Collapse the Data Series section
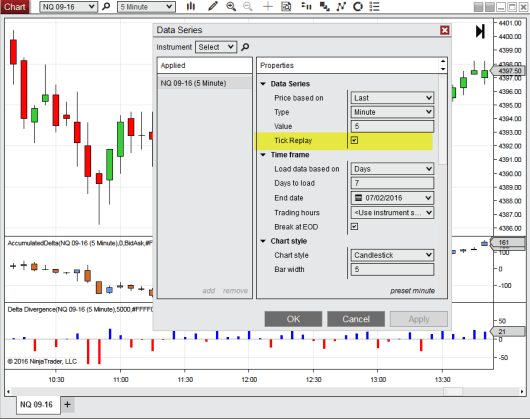This screenshot has width=530, height=419. coord(263,84)
